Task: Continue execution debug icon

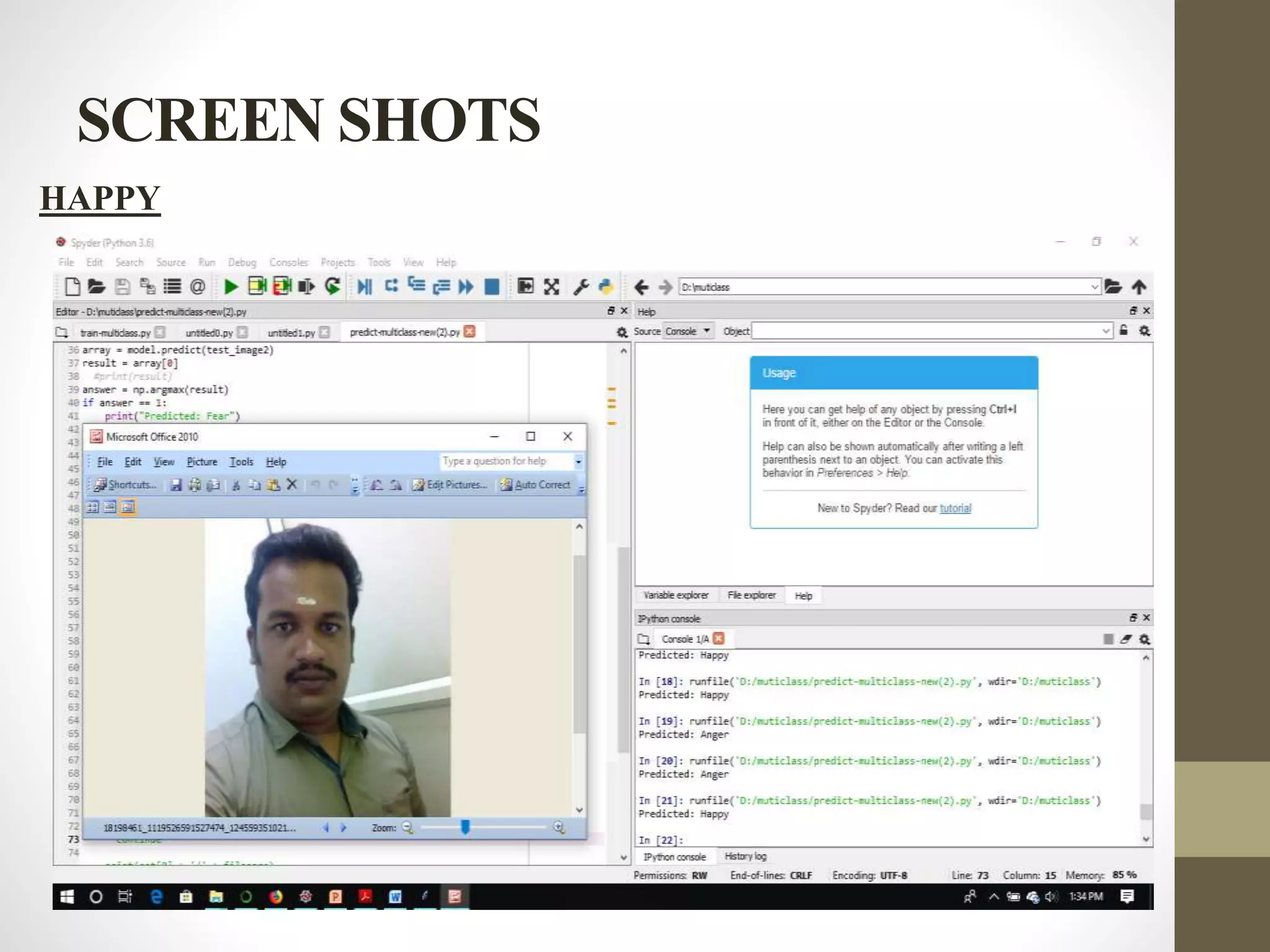Action: 466,286
